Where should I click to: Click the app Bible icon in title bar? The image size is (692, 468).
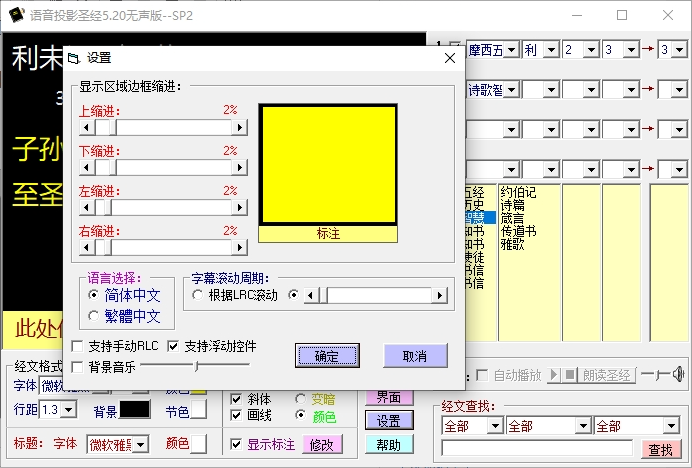point(16,15)
